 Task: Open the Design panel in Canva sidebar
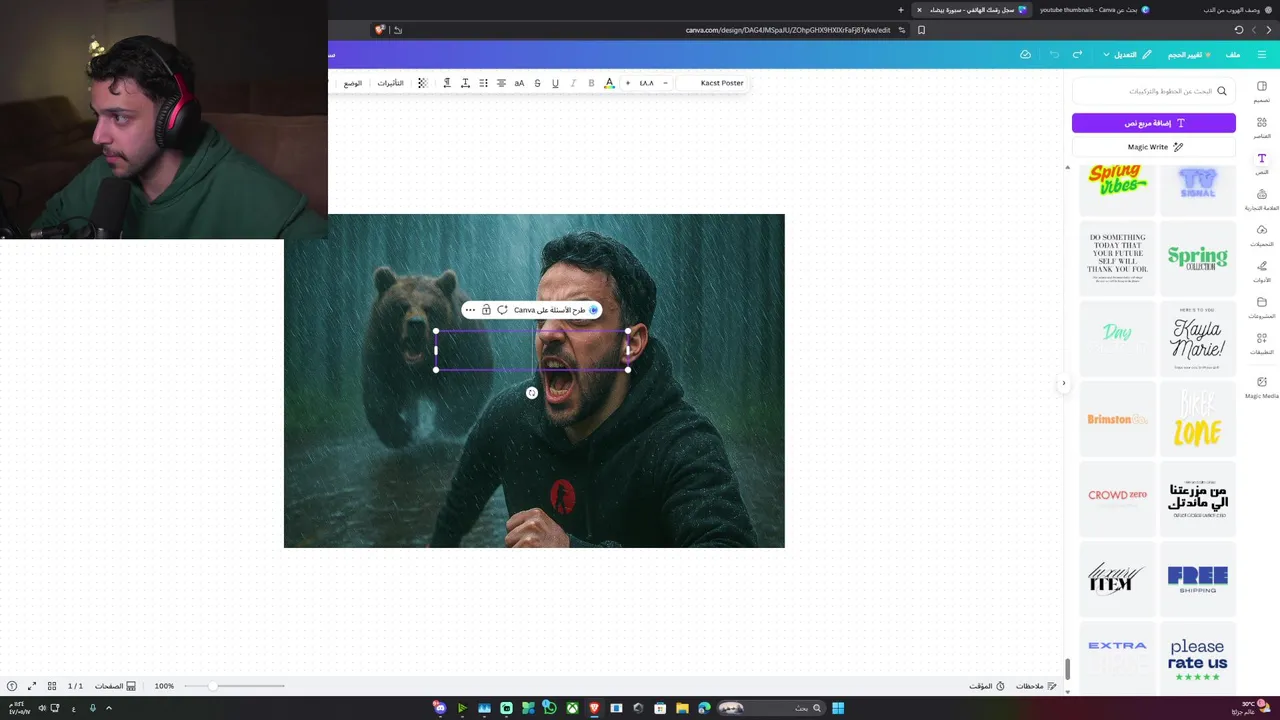[1262, 91]
